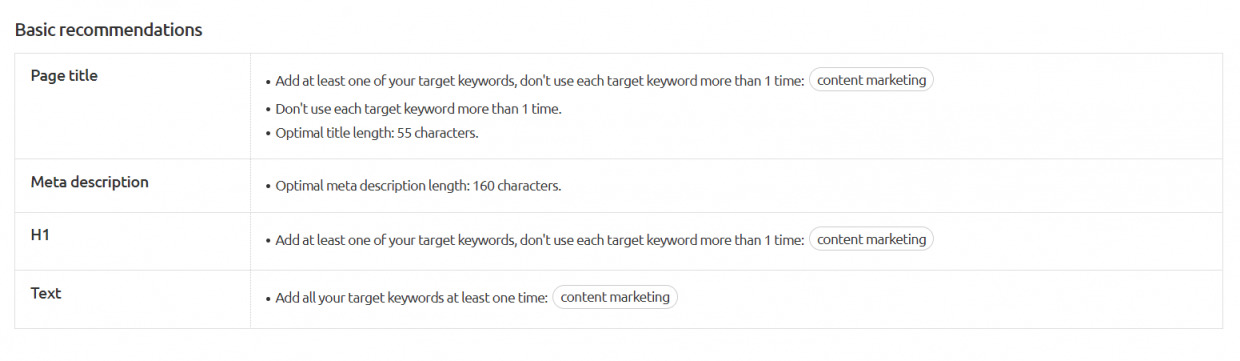The width and height of the screenshot is (1240, 361).
Task: Click the Basic recommendations heading
Action: pyautogui.click(x=109, y=30)
